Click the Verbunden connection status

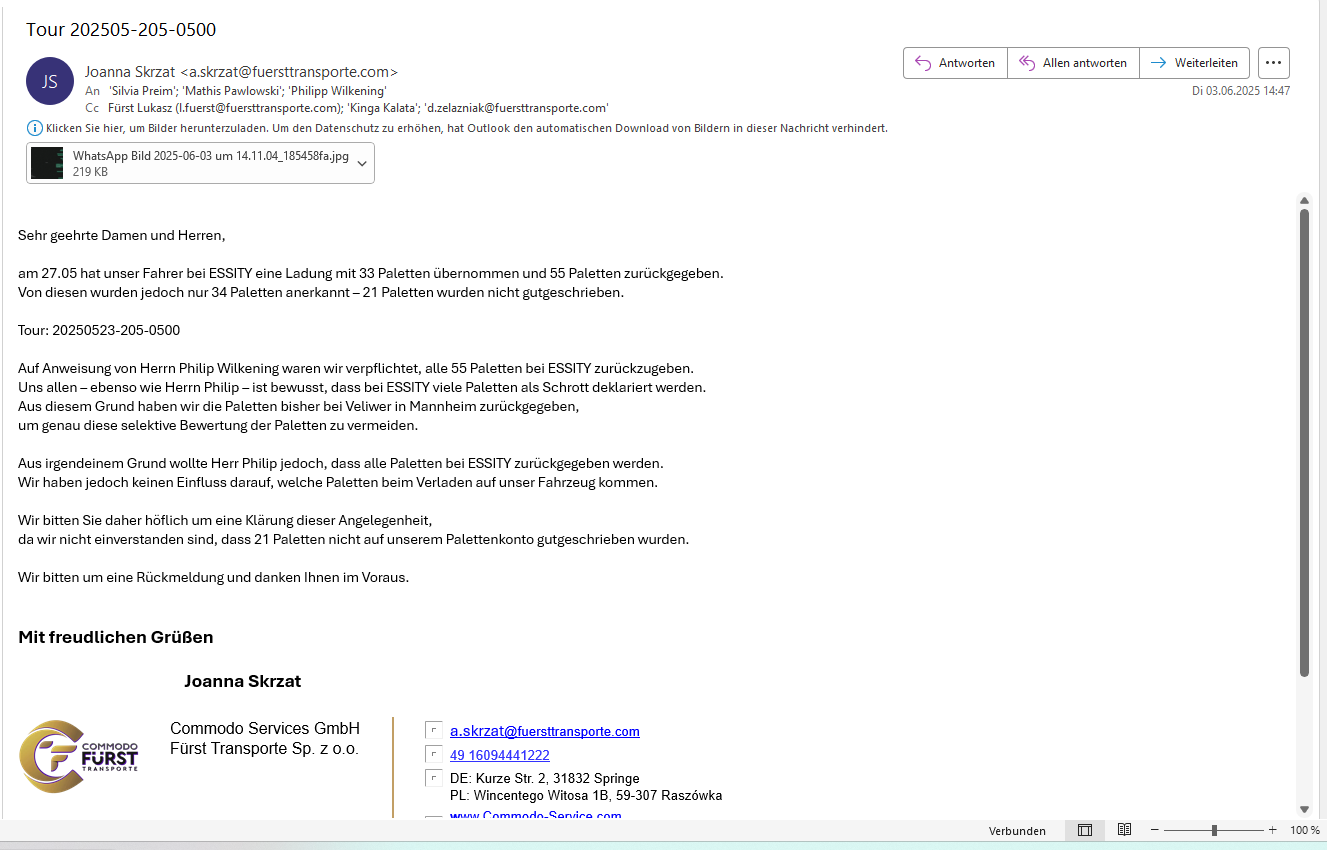(x=1017, y=831)
